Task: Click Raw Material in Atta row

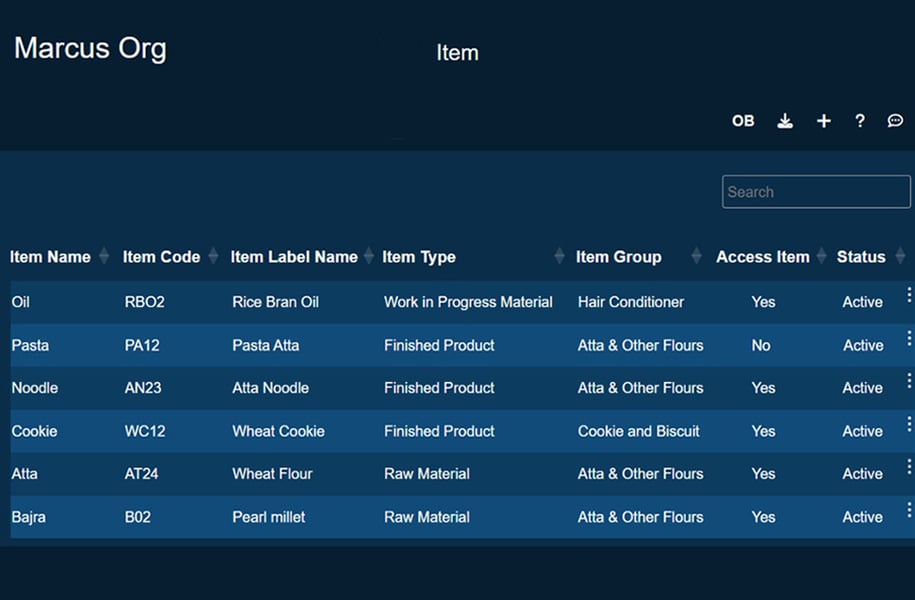Action: pos(427,473)
